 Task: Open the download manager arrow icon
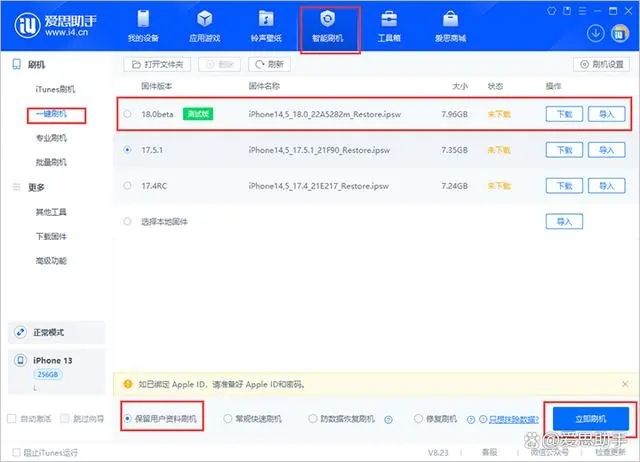(596, 33)
